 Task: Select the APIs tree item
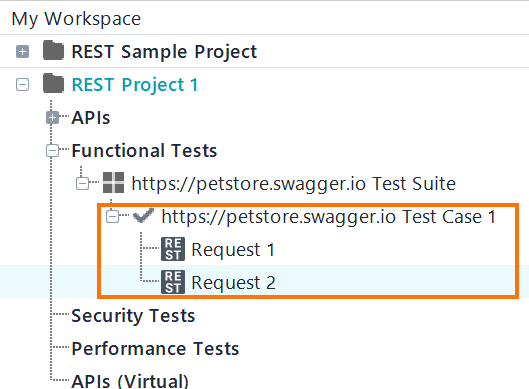91,118
